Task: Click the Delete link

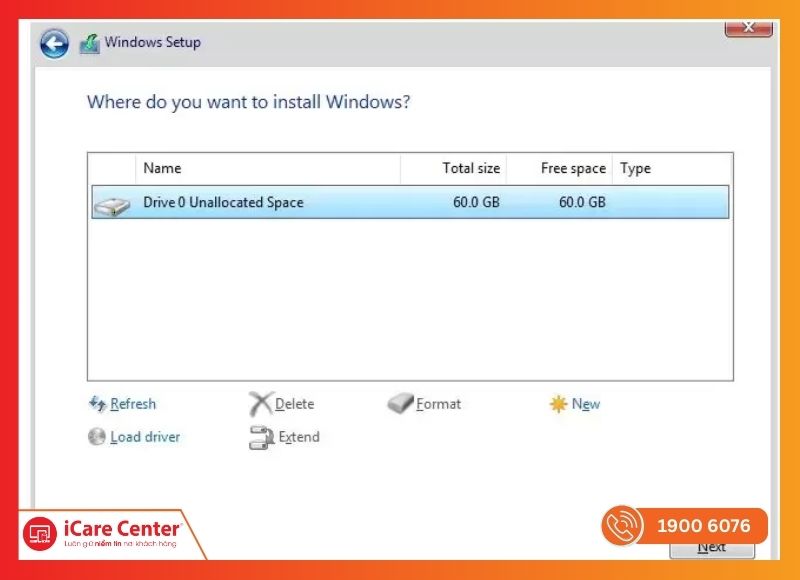Action: (294, 404)
